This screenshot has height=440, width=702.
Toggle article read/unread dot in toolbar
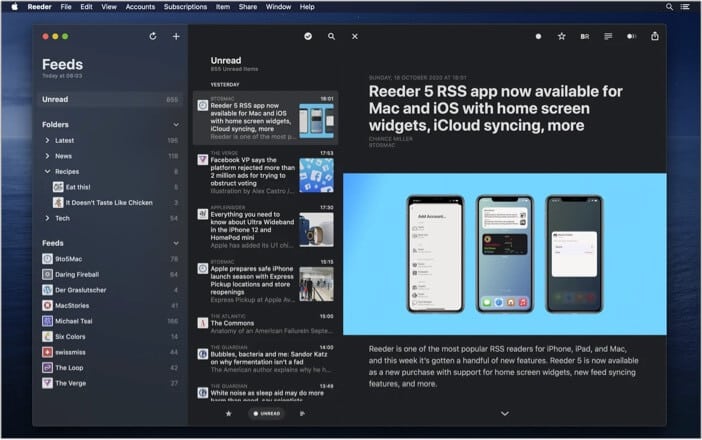coord(538,37)
